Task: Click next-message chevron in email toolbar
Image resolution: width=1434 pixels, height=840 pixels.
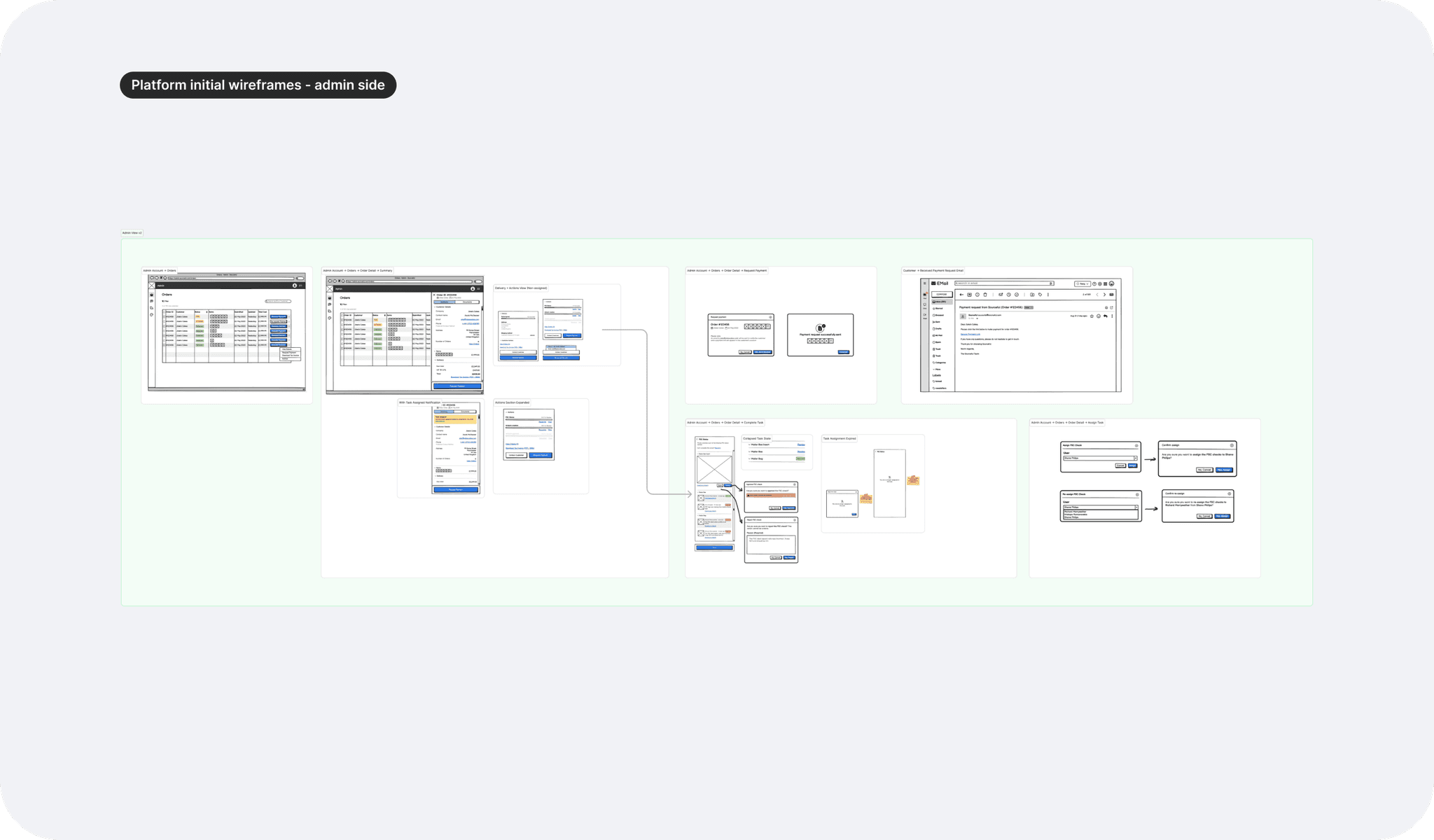Action: pyautogui.click(x=1104, y=295)
